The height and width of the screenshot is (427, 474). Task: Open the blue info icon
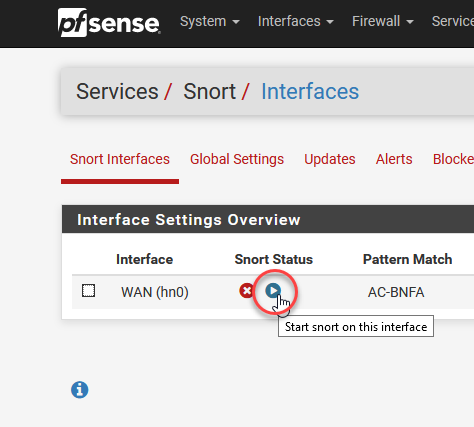tap(80, 390)
